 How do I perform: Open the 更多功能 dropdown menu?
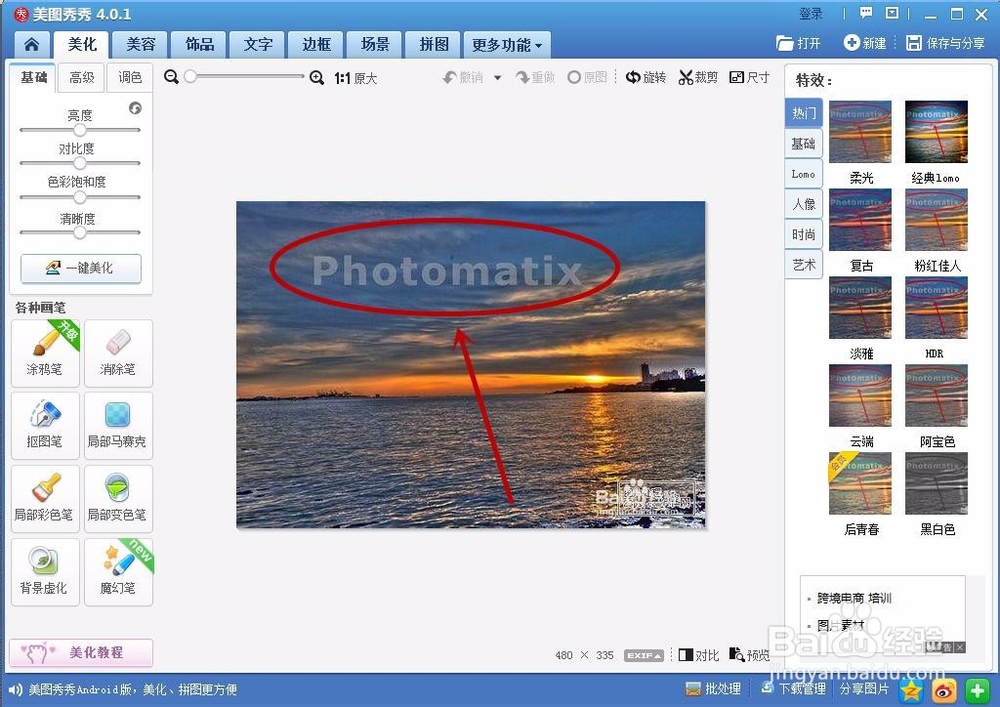507,45
